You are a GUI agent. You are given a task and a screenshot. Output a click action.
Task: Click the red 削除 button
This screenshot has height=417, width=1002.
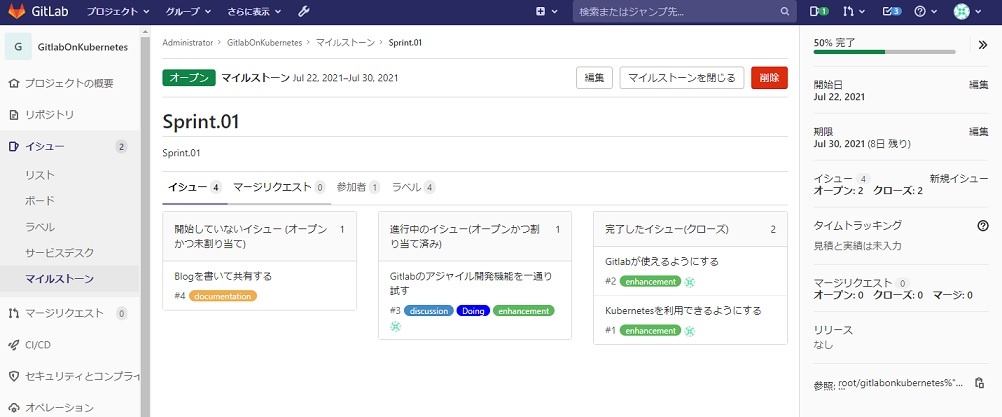(769, 78)
